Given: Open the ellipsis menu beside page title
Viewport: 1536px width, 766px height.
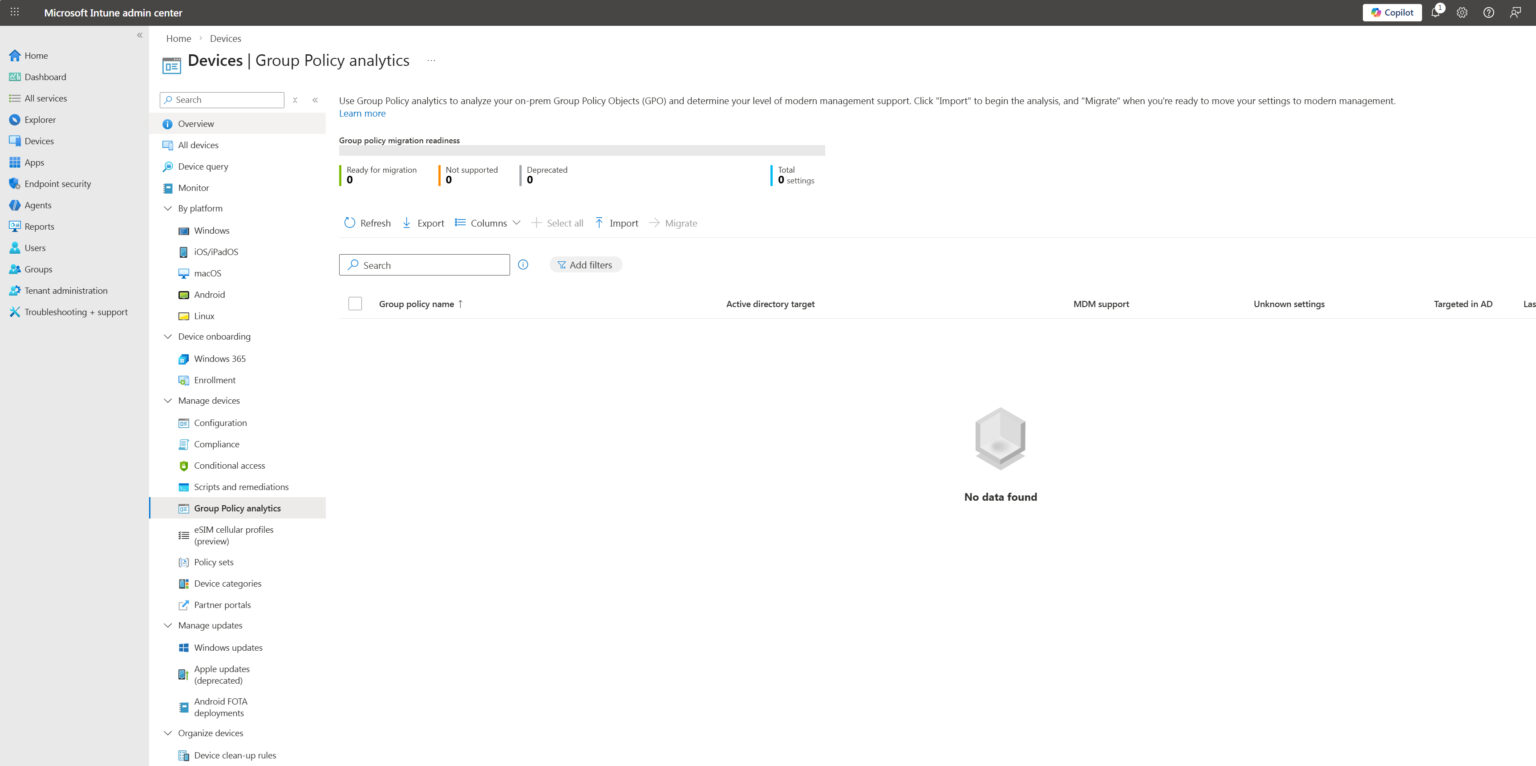Looking at the screenshot, I should pyautogui.click(x=431, y=61).
